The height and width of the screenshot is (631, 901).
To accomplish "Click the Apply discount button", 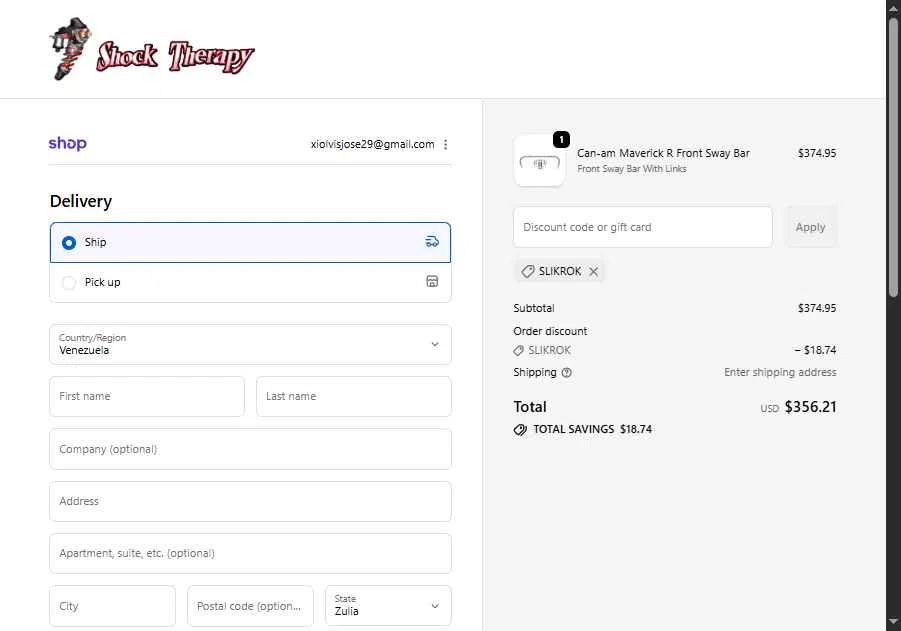I will point(810,227).
